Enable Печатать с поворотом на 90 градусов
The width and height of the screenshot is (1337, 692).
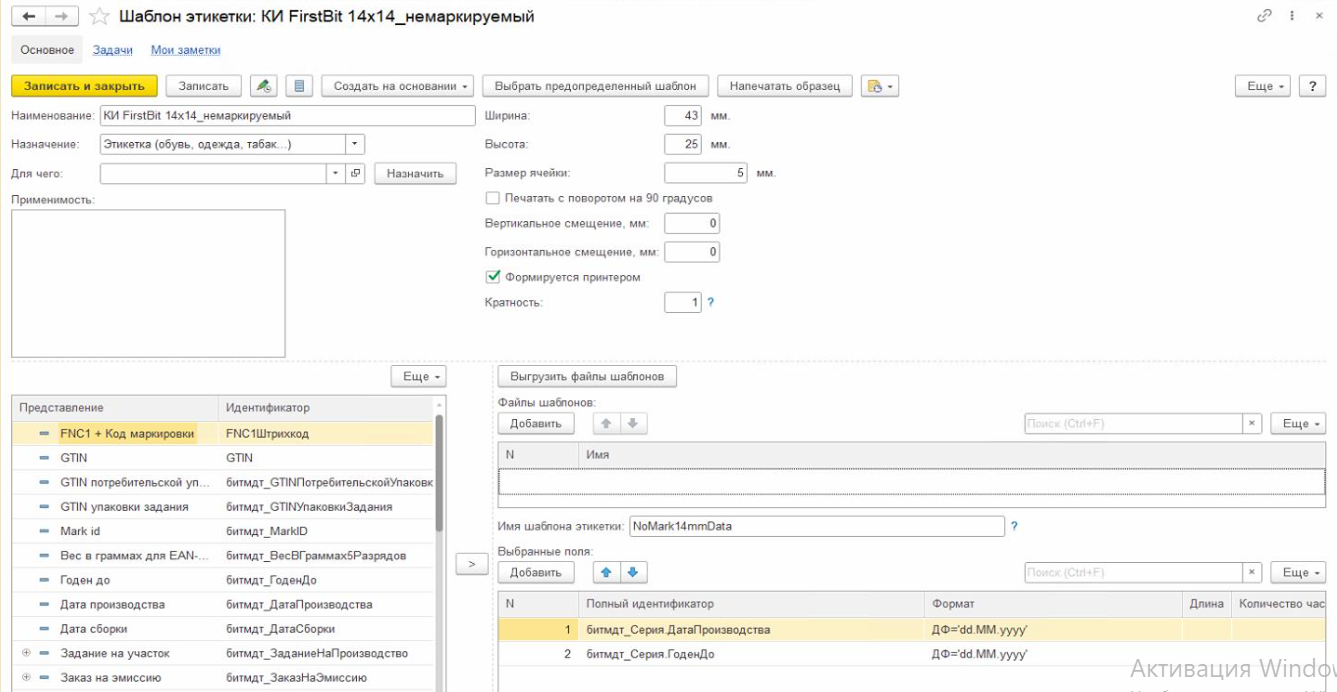tap(492, 198)
